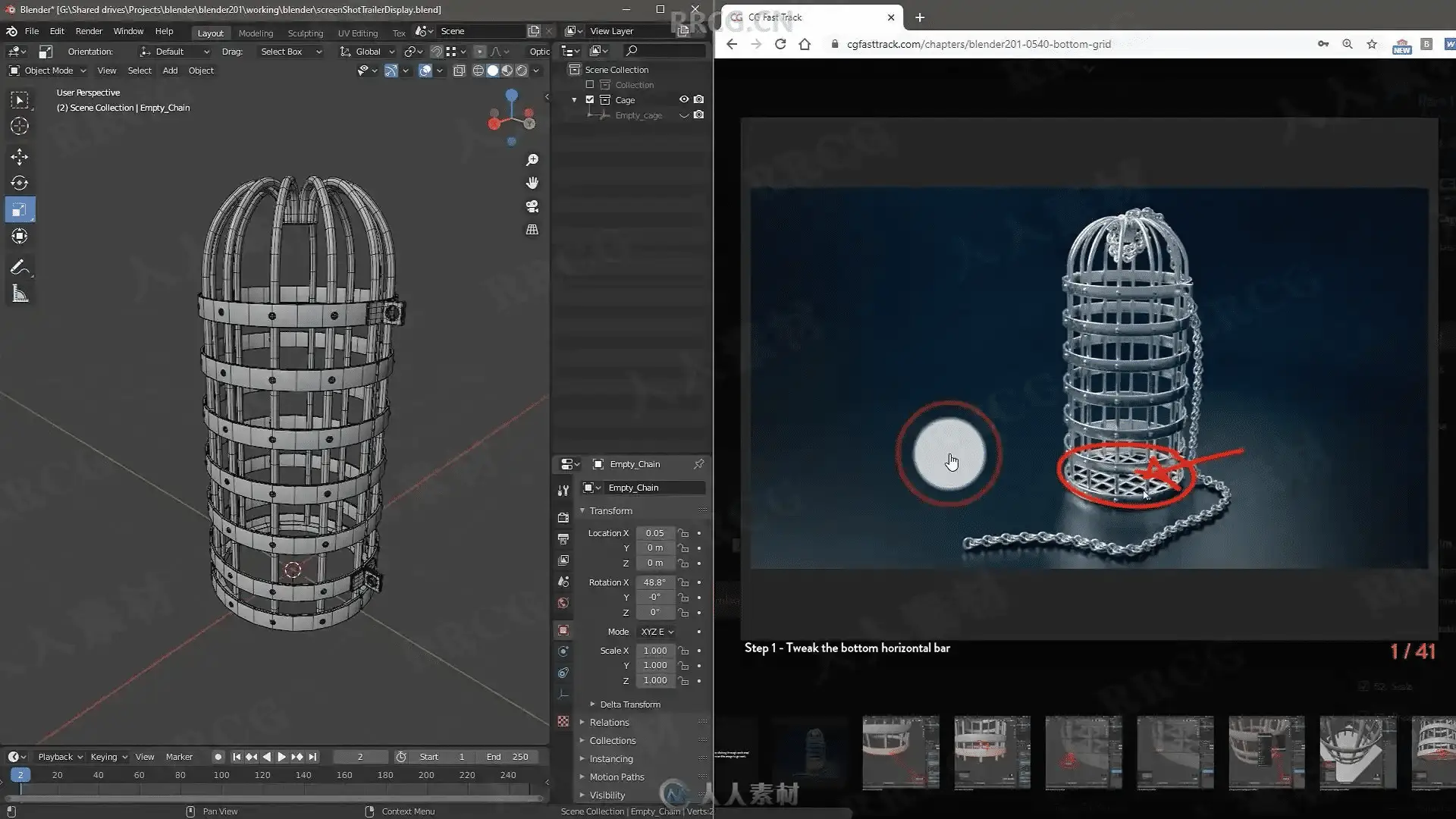1456x819 pixels.
Task: Switch to the Sculpting workspace tab
Action: [305, 33]
